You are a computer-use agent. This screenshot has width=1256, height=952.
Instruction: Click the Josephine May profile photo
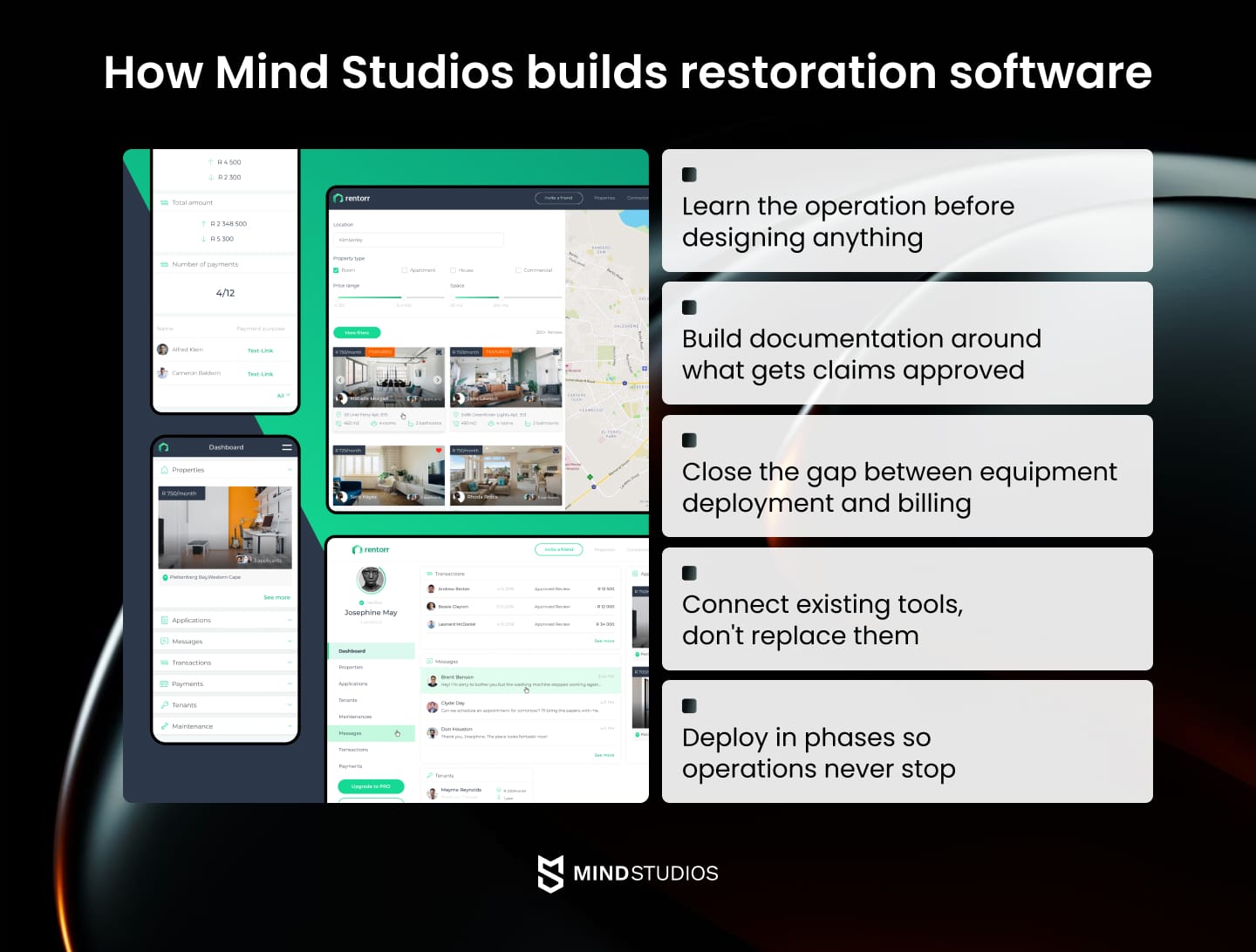pos(372,580)
